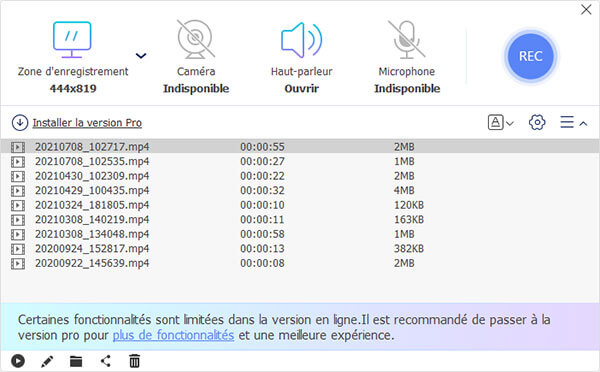This screenshot has width=600, height=372.
Task: Delete the selected recording with trash icon
Action: coord(134,361)
